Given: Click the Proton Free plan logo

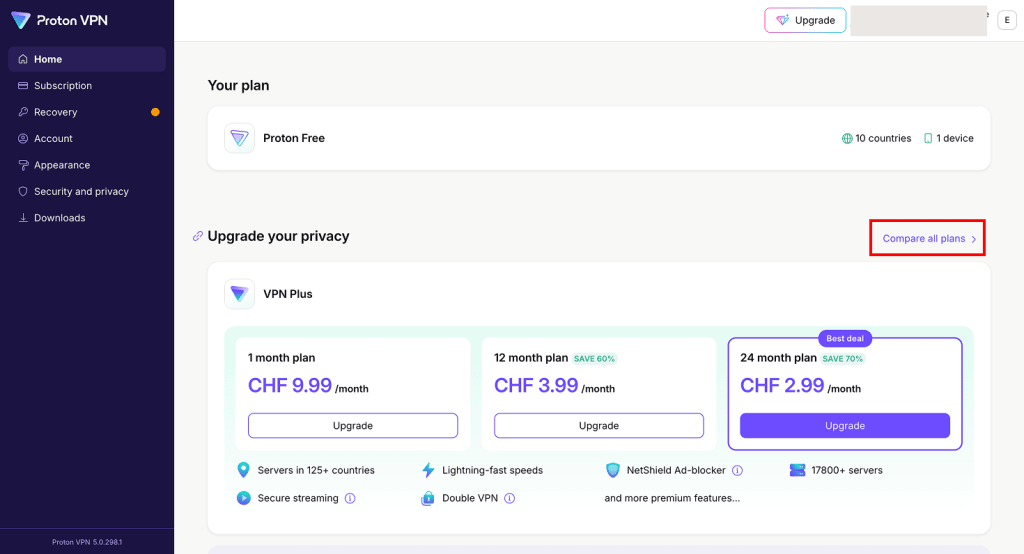Looking at the screenshot, I should click(x=239, y=138).
